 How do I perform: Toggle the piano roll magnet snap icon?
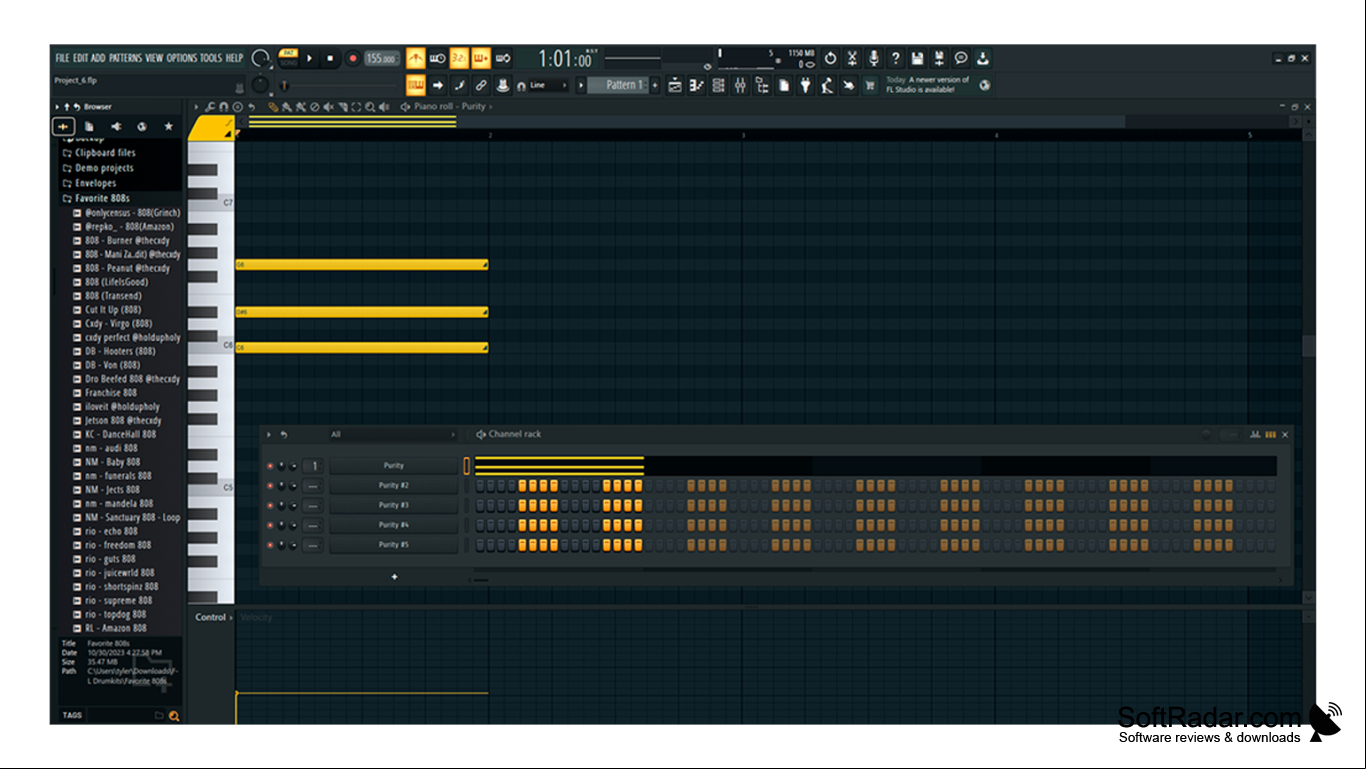224,107
